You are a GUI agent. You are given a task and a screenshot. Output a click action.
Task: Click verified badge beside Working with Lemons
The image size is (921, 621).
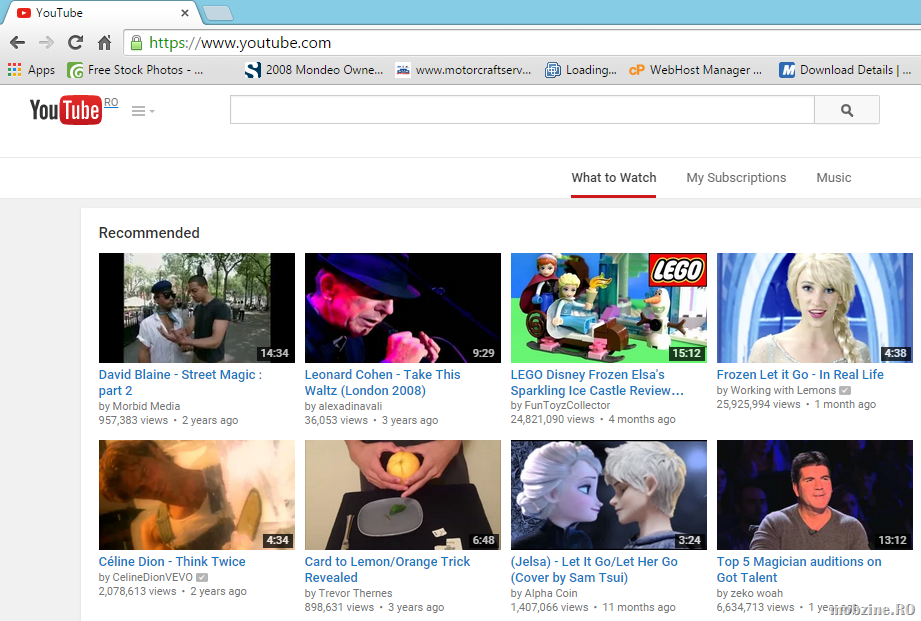point(845,390)
